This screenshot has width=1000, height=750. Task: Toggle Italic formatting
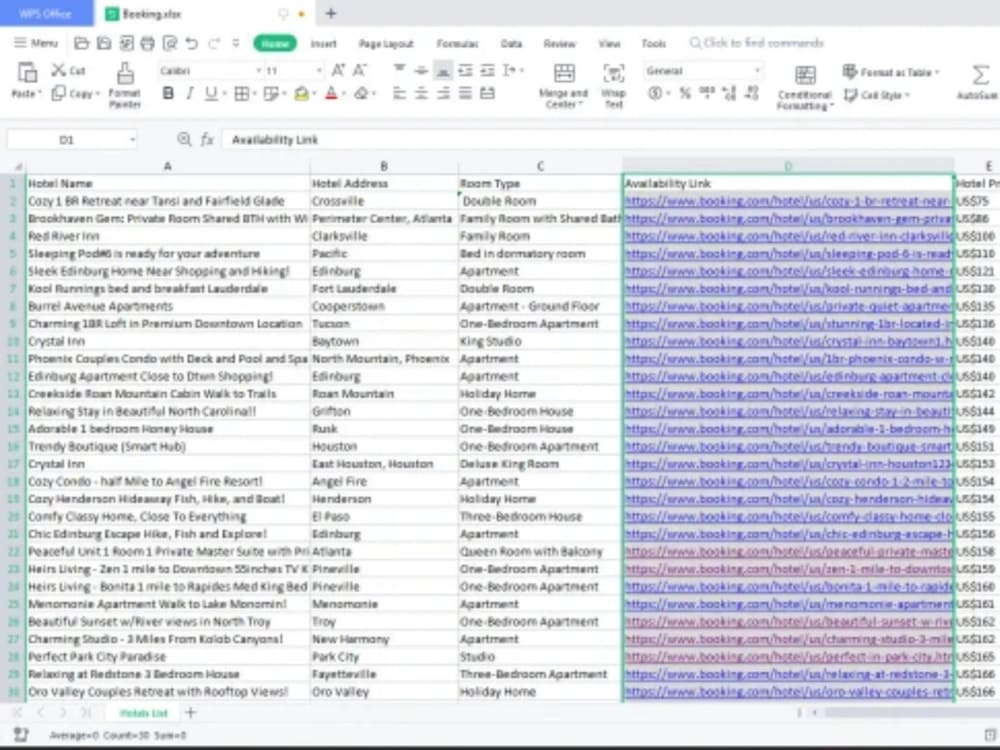pos(189,94)
